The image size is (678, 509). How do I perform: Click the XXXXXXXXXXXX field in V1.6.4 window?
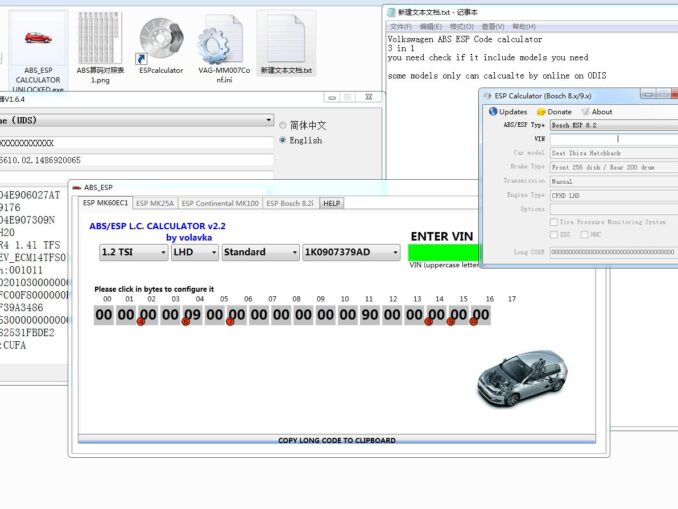[137, 143]
